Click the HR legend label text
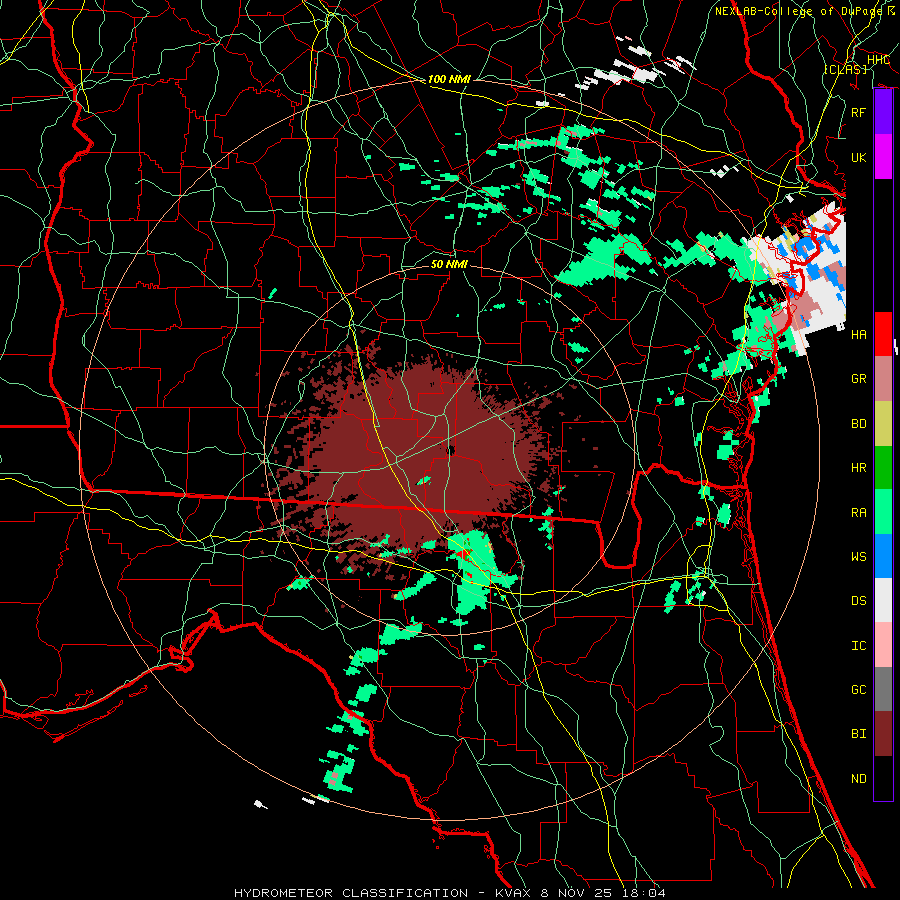 858,468
